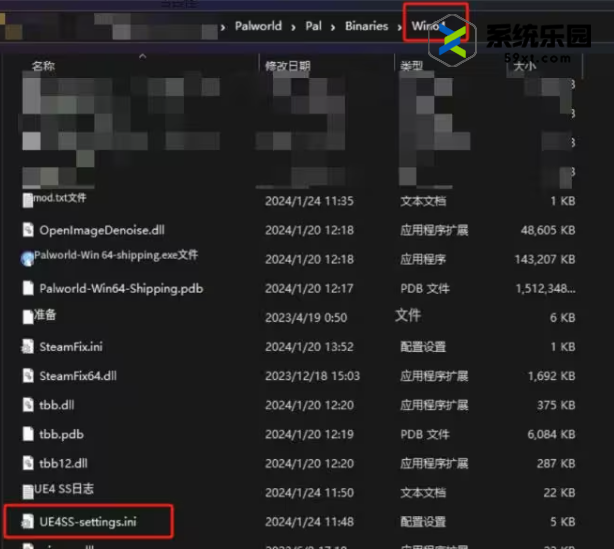
Task: Sort files by the 修改日期 column header
Action: (287, 66)
